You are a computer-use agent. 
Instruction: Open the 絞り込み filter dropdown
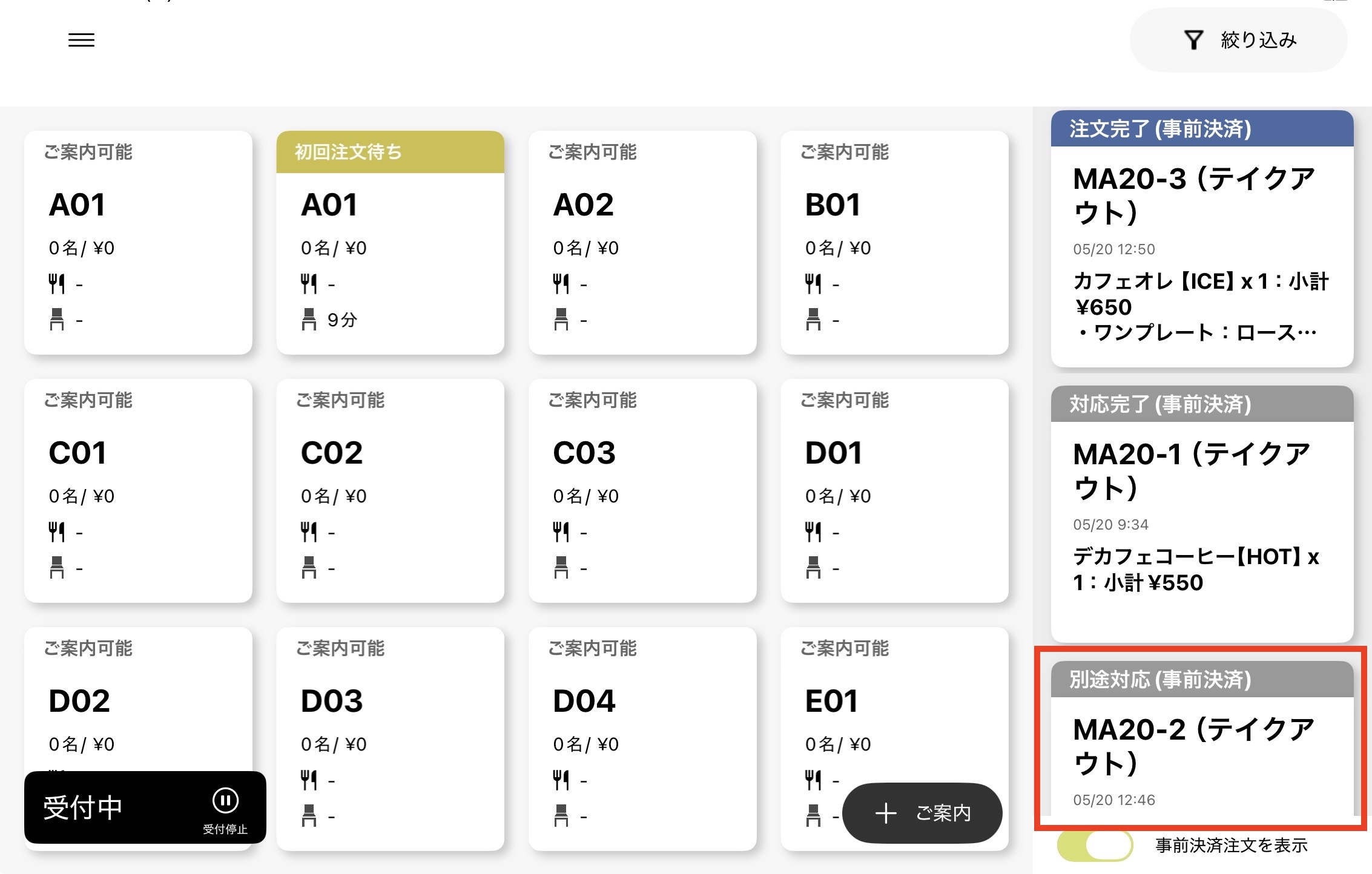click(x=1238, y=40)
